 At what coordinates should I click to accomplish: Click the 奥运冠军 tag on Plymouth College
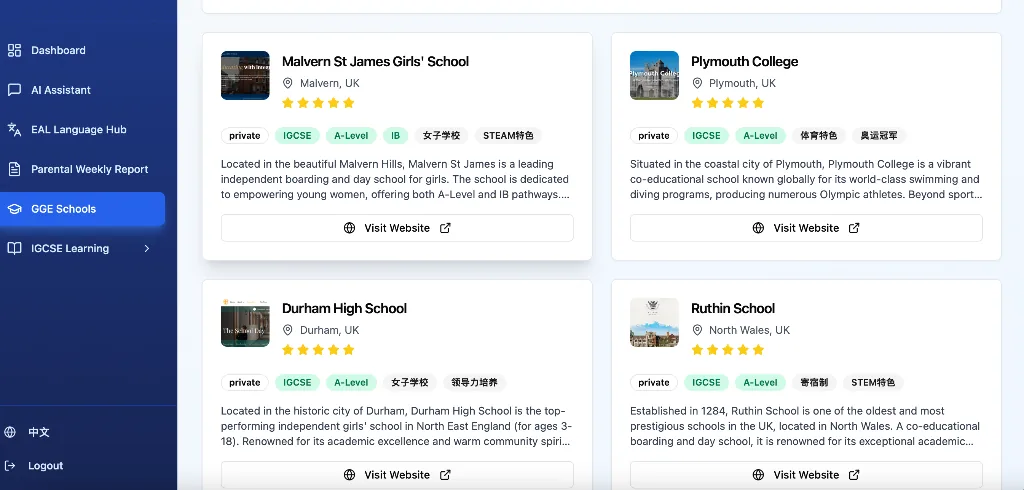click(x=879, y=136)
